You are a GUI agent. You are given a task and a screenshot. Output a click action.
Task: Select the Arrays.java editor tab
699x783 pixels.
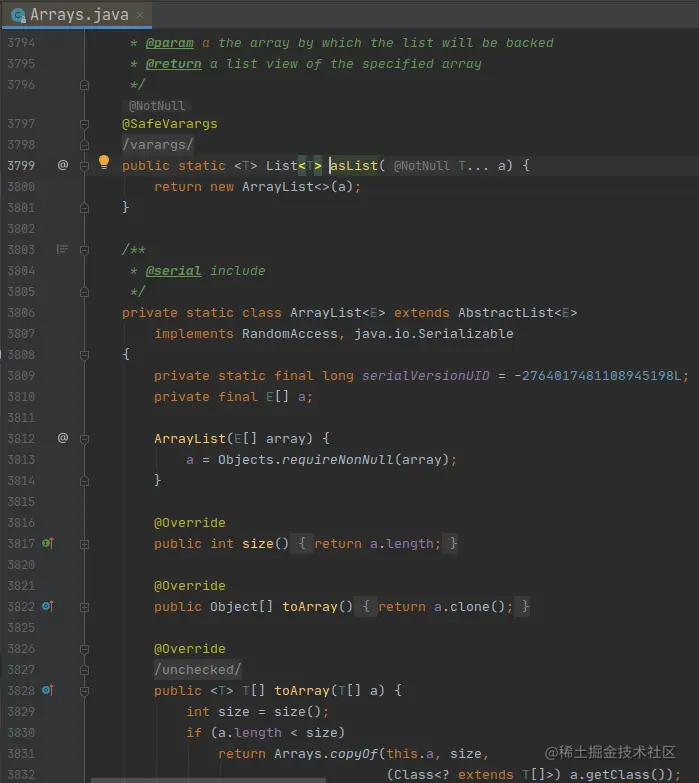coord(76,15)
